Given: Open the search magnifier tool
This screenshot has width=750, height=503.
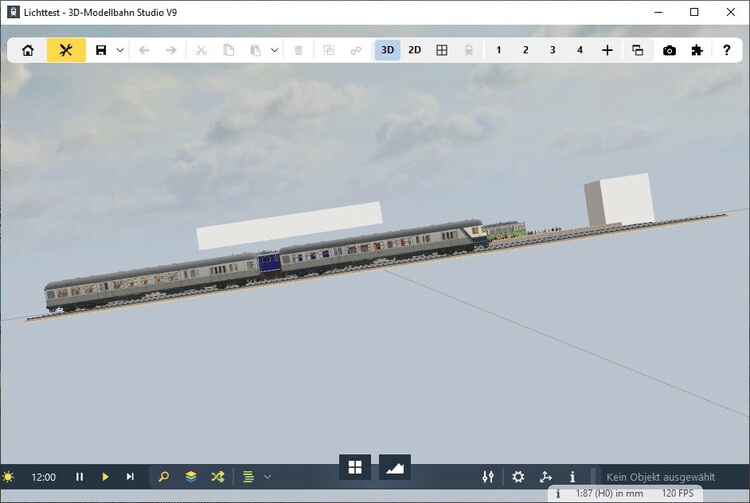Looking at the screenshot, I should (x=164, y=477).
